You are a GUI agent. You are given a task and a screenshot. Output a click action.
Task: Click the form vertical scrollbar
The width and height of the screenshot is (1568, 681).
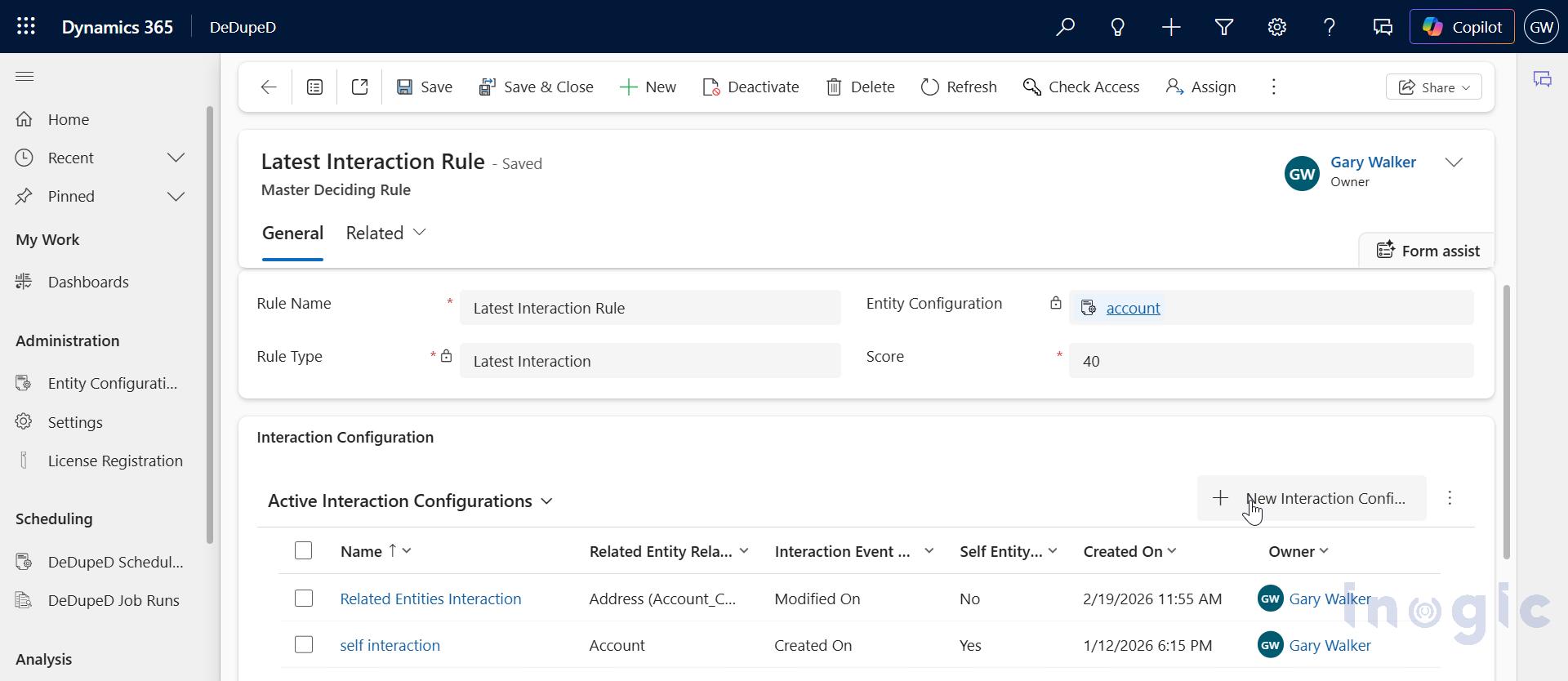point(1507,422)
